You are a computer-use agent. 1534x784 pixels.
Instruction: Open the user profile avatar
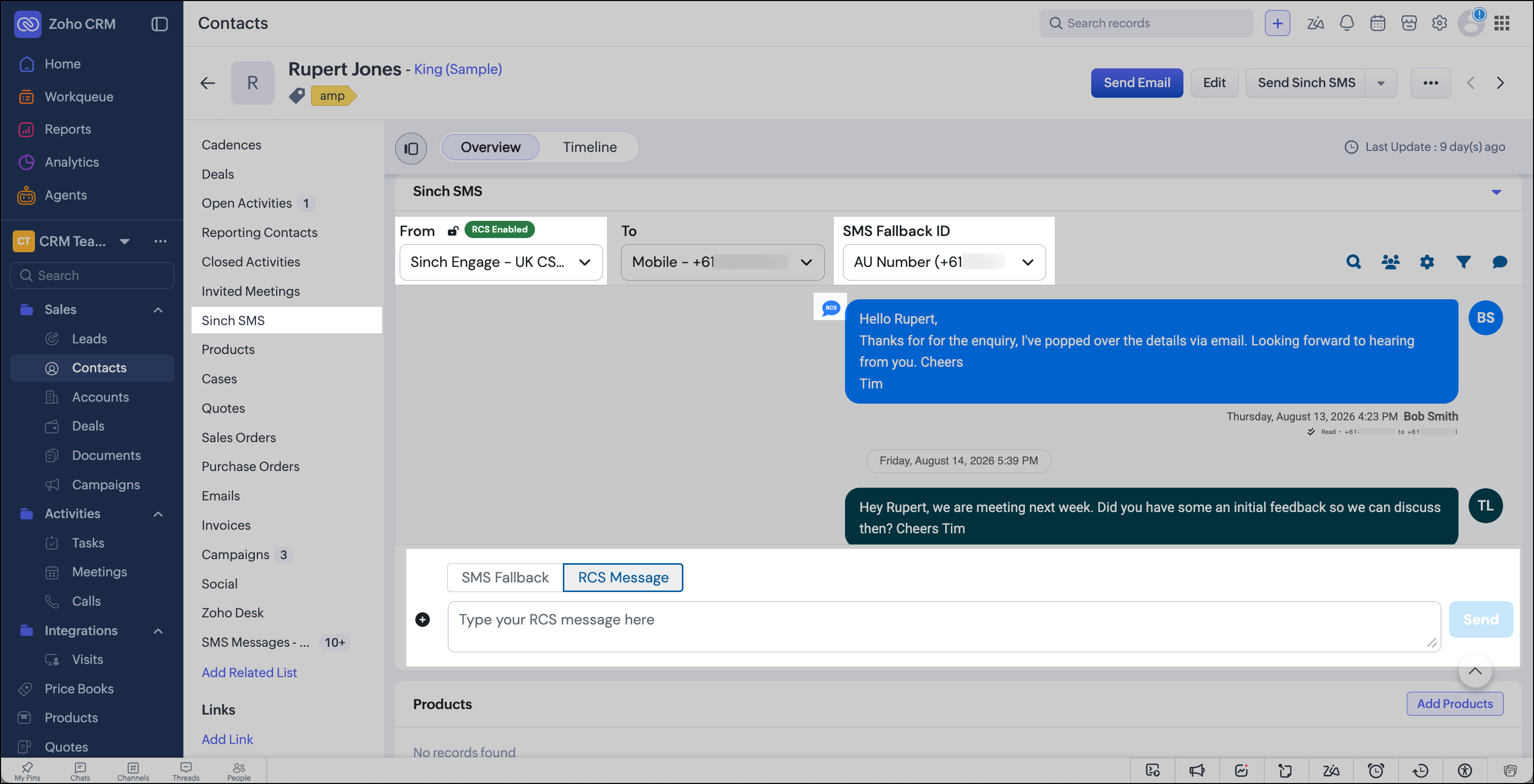[1471, 24]
